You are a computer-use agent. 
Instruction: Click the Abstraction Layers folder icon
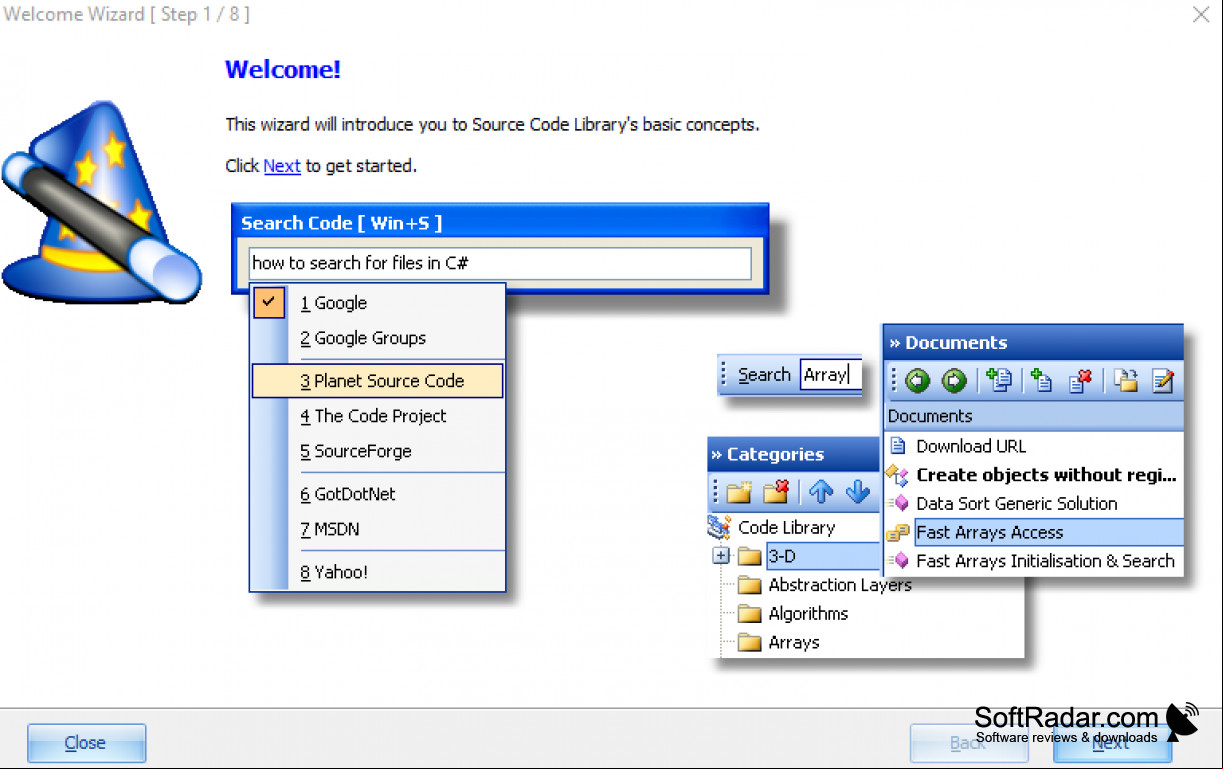pyautogui.click(x=750, y=585)
